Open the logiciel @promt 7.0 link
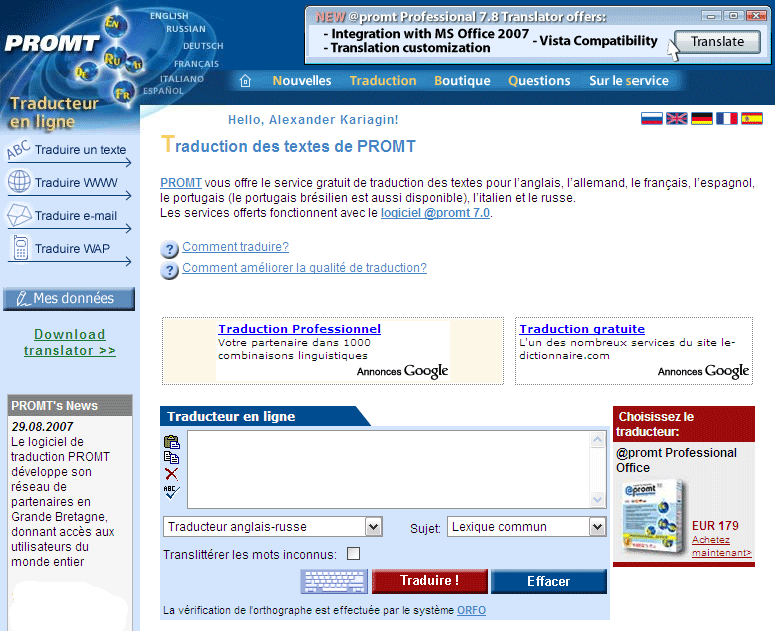 tap(435, 213)
